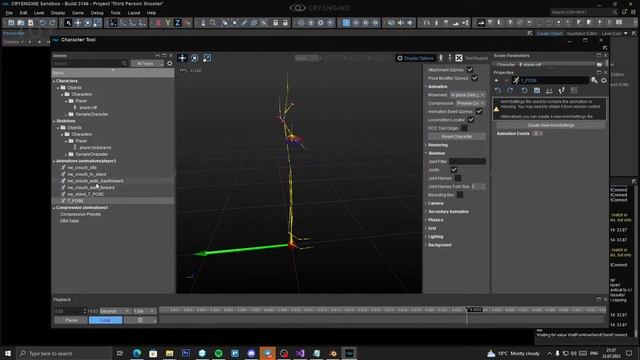The width and height of the screenshot is (640, 360).
Task: Open Game menu
Action: 78,13
